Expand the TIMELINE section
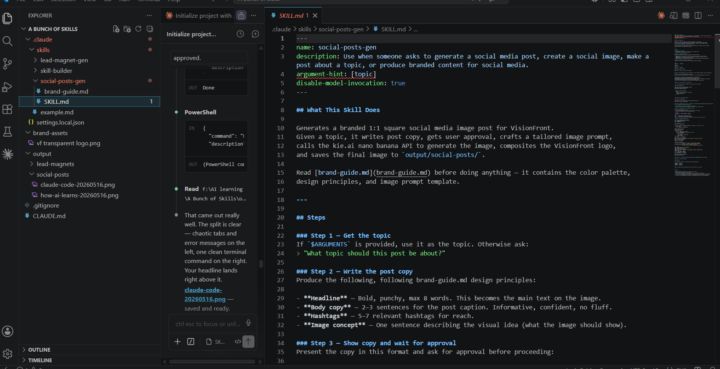 pyautogui.click(x=90, y=360)
